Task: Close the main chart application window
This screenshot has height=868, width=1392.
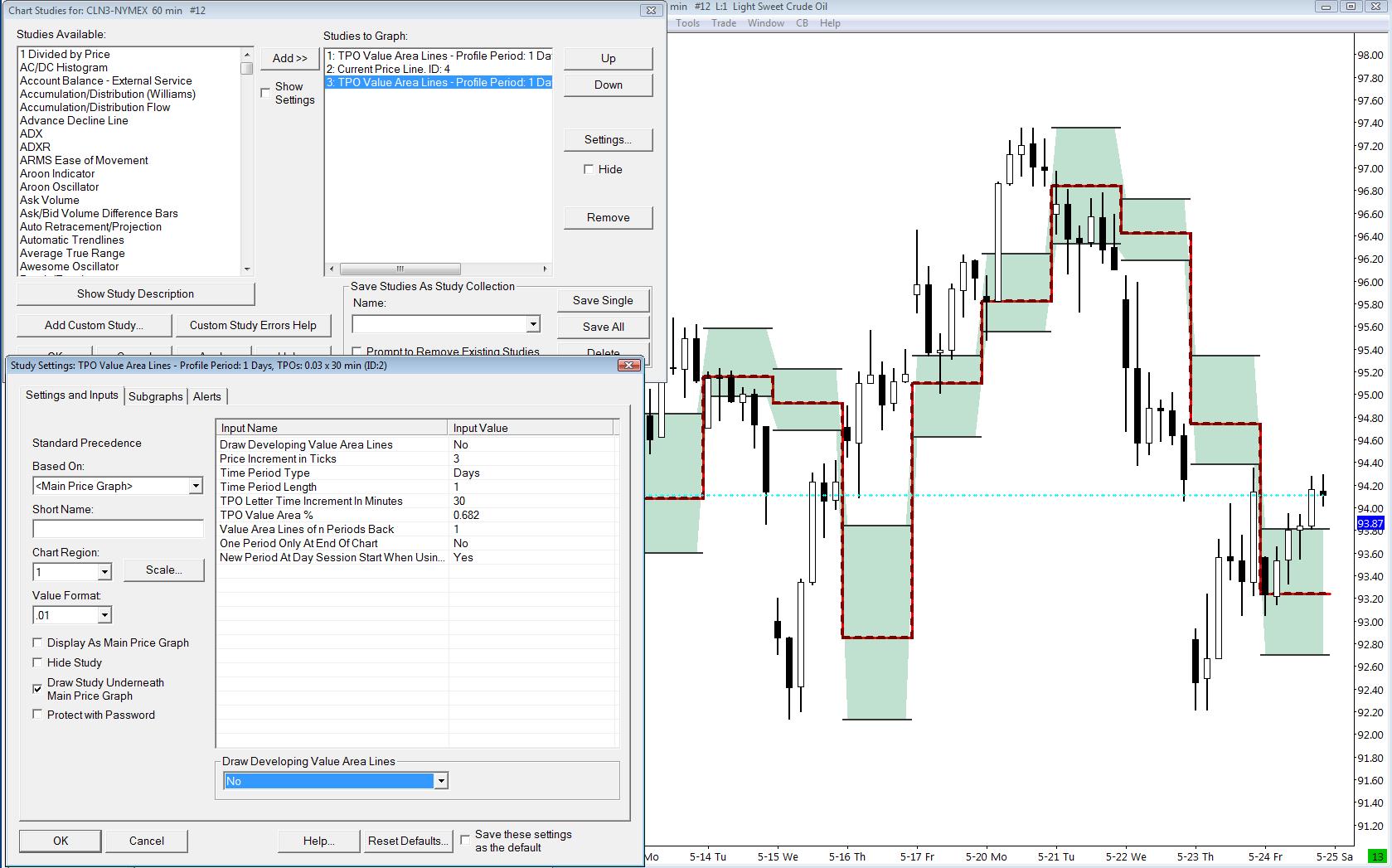Action: tap(1375, 7)
